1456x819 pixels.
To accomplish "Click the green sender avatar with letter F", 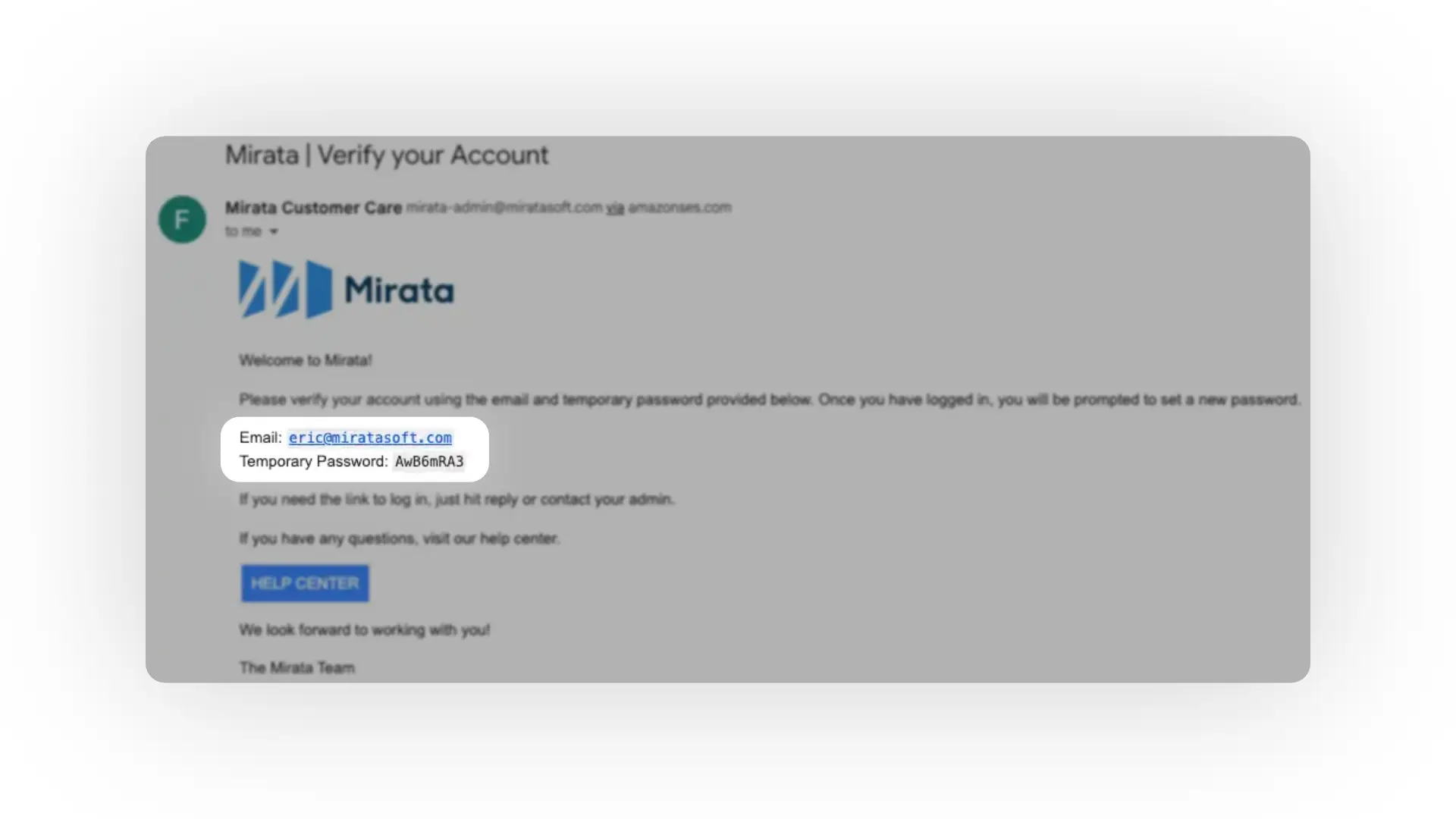I will (x=181, y=219).
